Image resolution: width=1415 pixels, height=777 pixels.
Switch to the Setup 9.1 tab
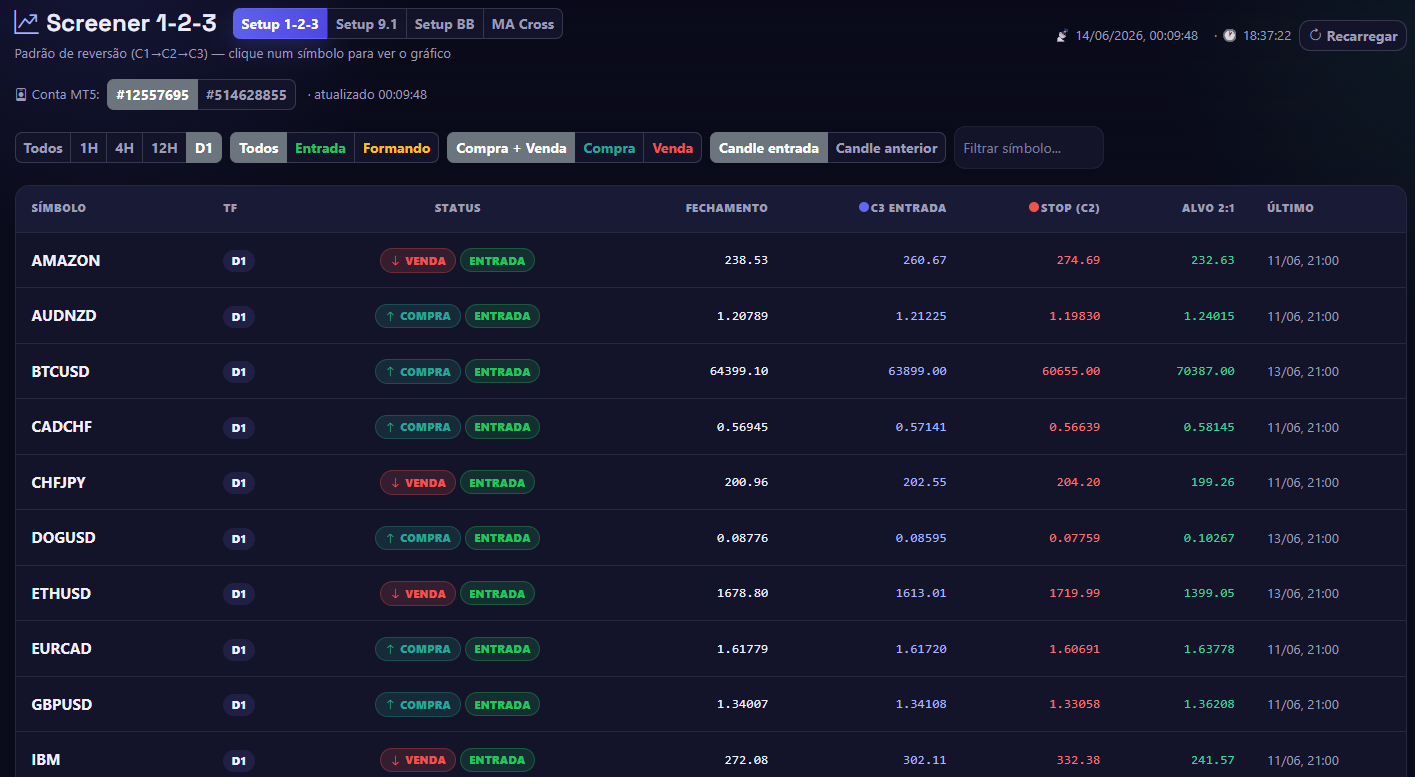click(x=366, y=24)
